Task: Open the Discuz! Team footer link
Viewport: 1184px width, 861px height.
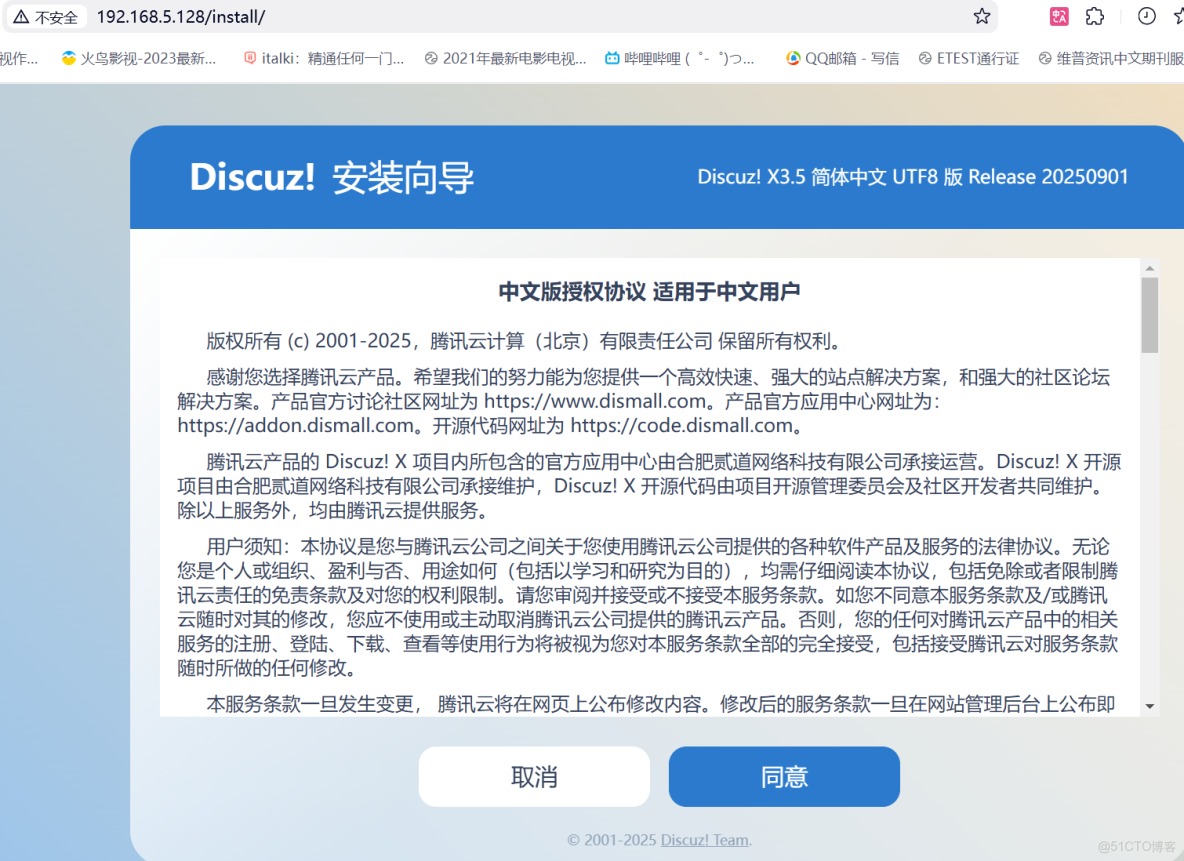Action: click(x=705, y=840)
